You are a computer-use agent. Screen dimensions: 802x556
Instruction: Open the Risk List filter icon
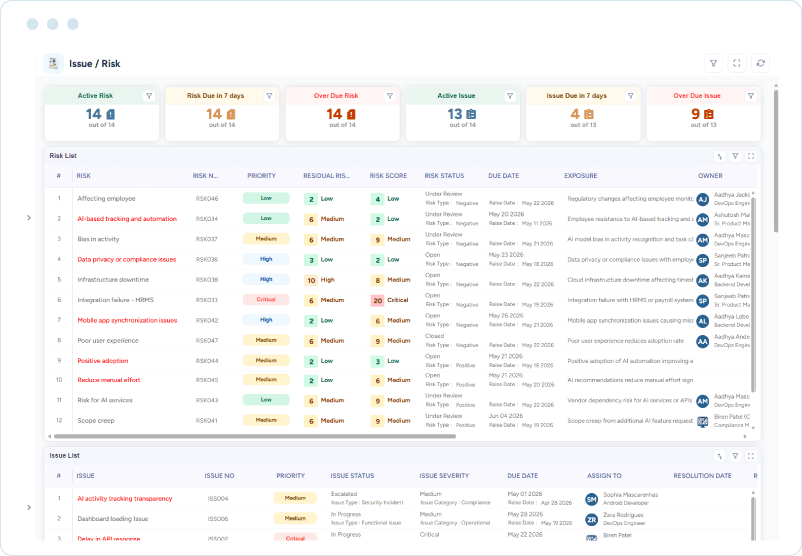[735, 156]
